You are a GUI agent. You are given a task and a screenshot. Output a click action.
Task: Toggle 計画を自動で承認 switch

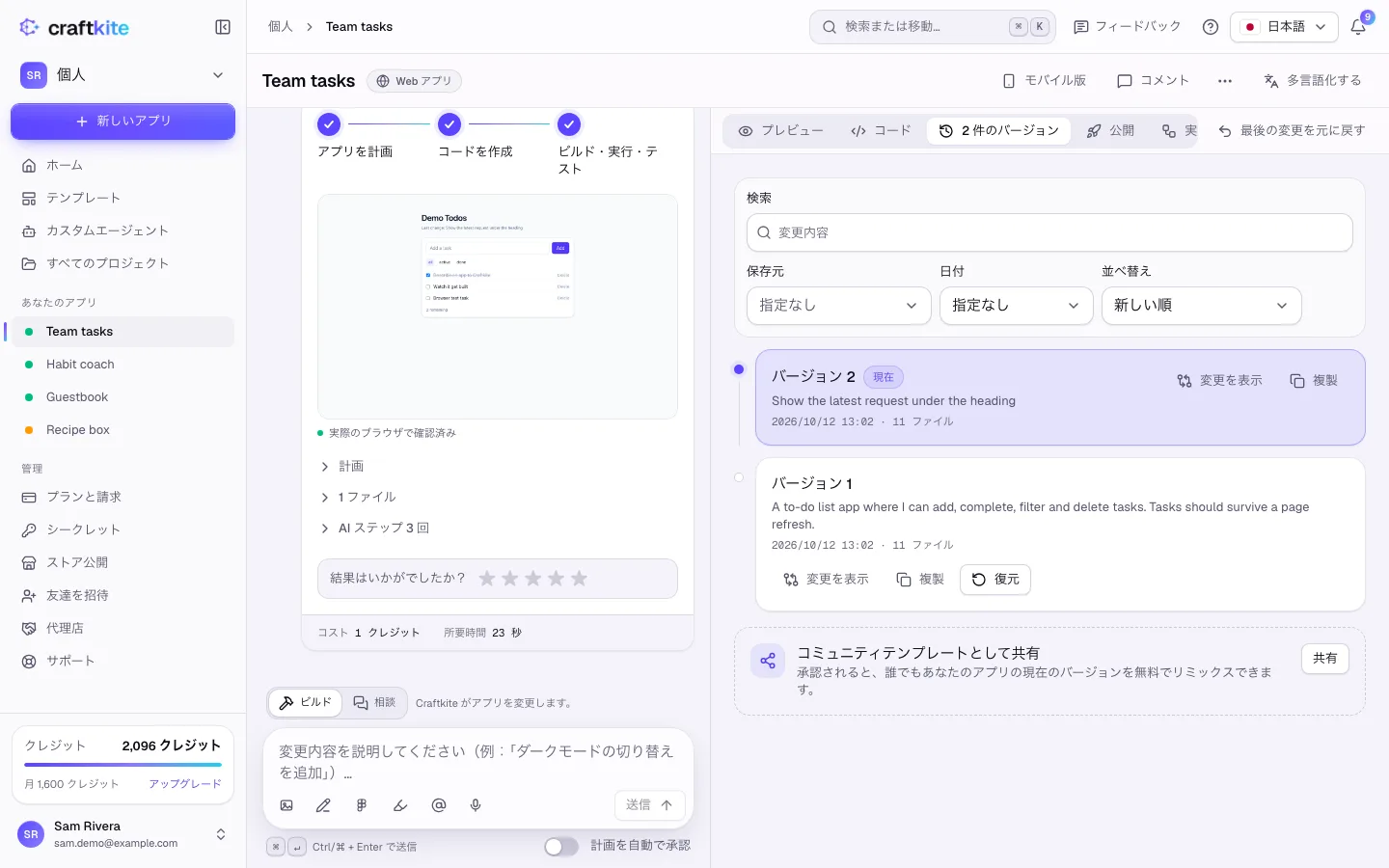[x=561, y=846]
